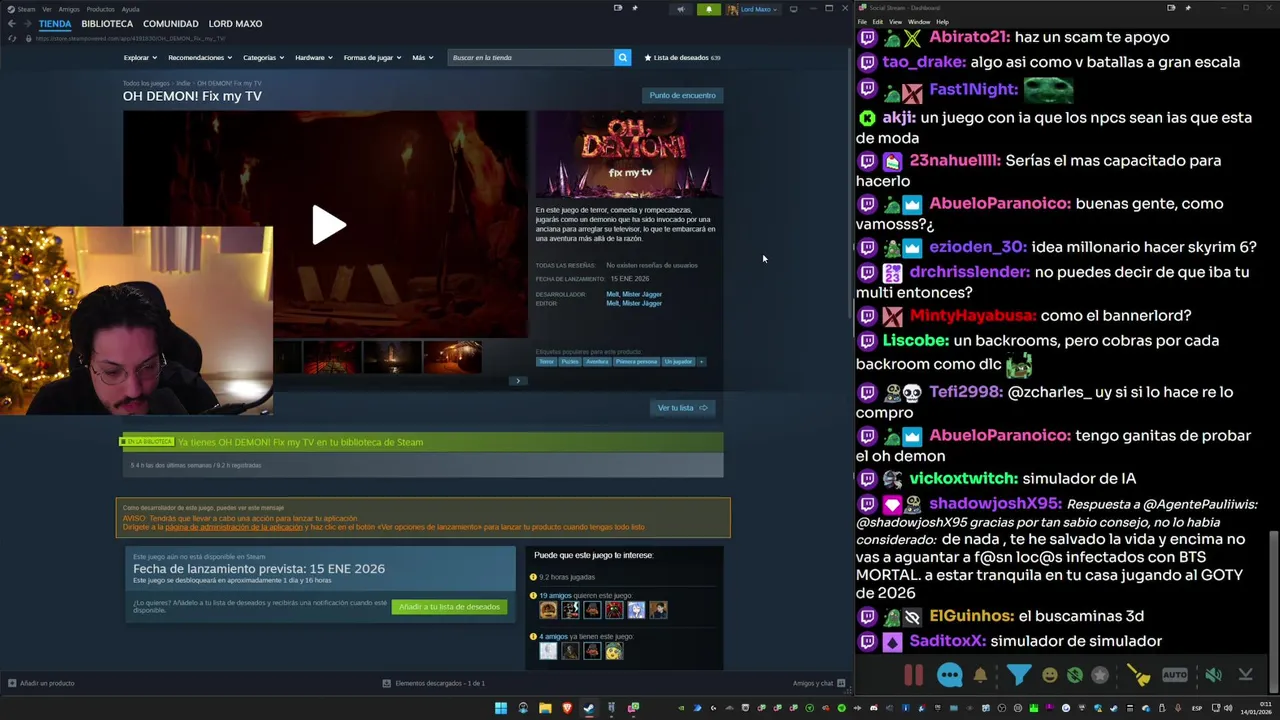
Task: Expand the Formas de jugar dropdown
Action: pos(372,57)
